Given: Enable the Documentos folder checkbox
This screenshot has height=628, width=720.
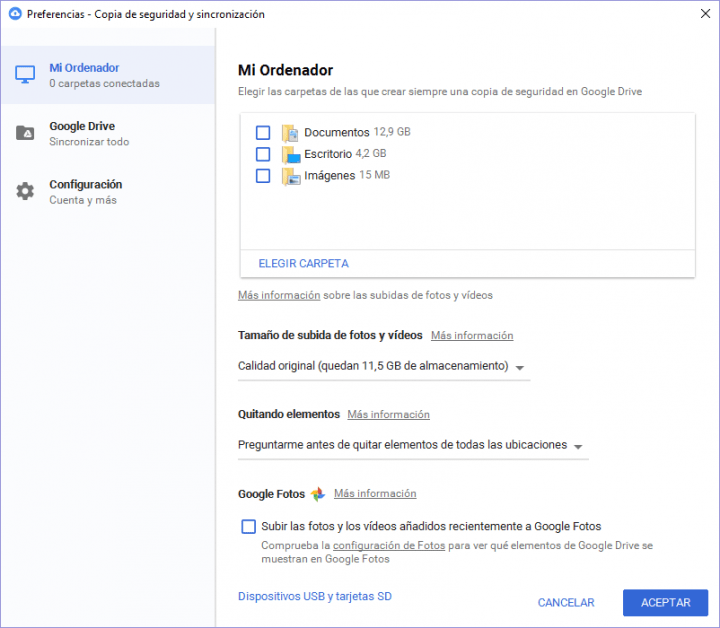Looking at the screenshot, I should tap(263, 133).
